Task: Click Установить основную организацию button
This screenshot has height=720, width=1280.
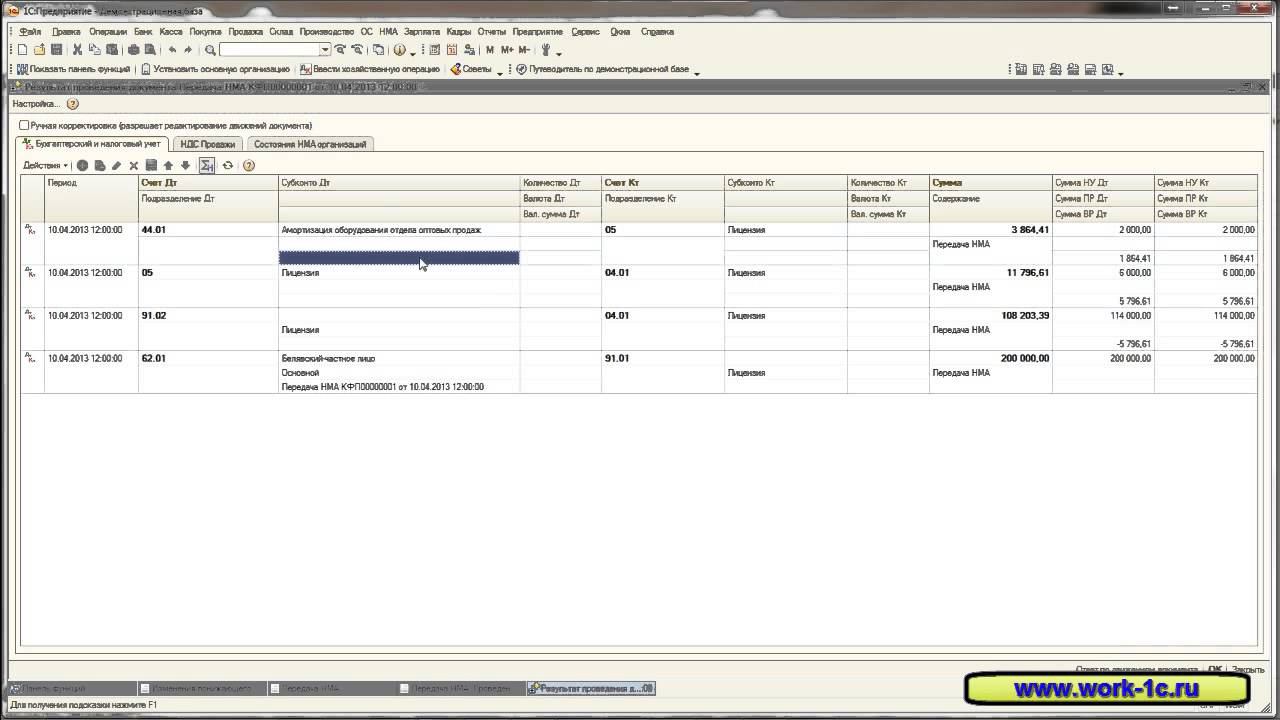Action: tap(215, 69)
